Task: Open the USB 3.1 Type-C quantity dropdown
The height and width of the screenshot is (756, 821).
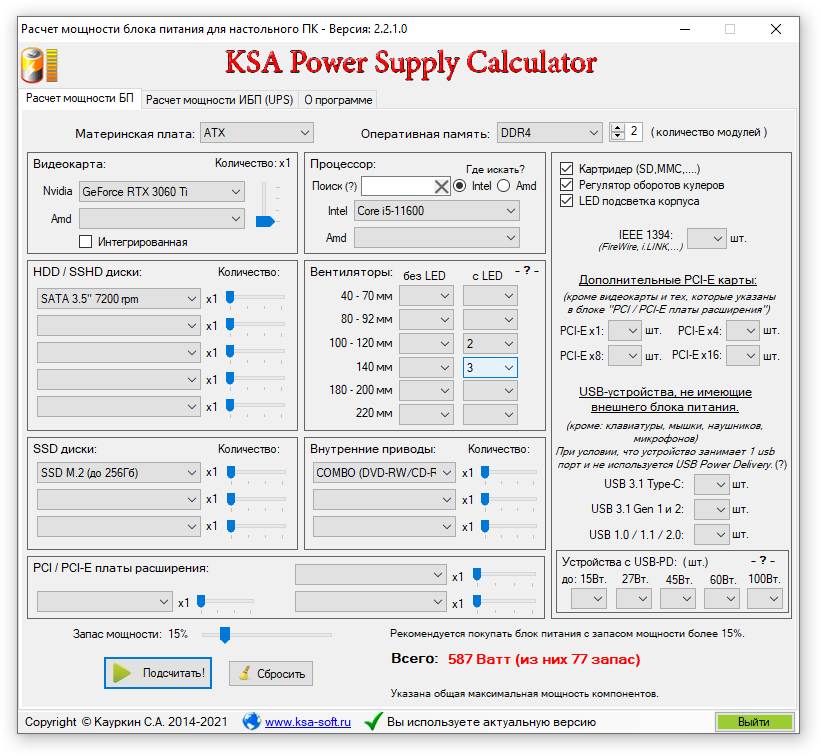Action: 712,484
